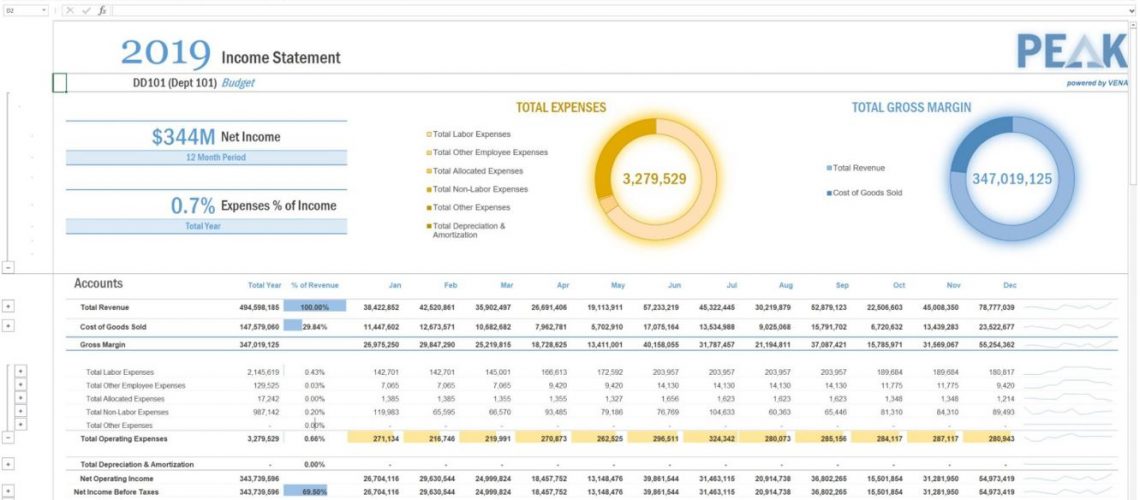Viewport: 1140px width, 500px height.
Task: Select Total Labor Expenses value 2,145,619
Action: pos(263,372)
